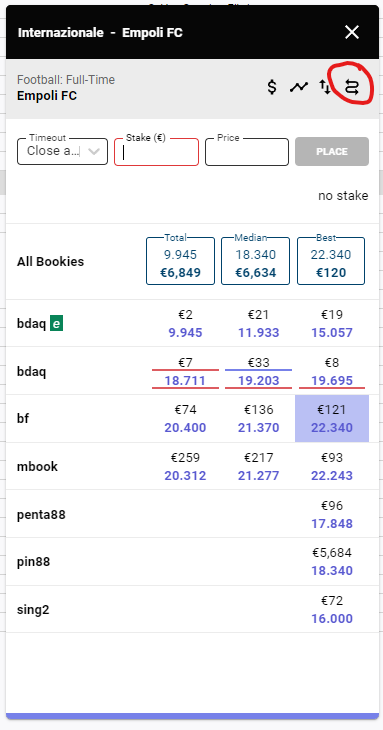This screenshot has height=730, width=383.
Task: Open the price history chart icon
Action: click(299, 87)
